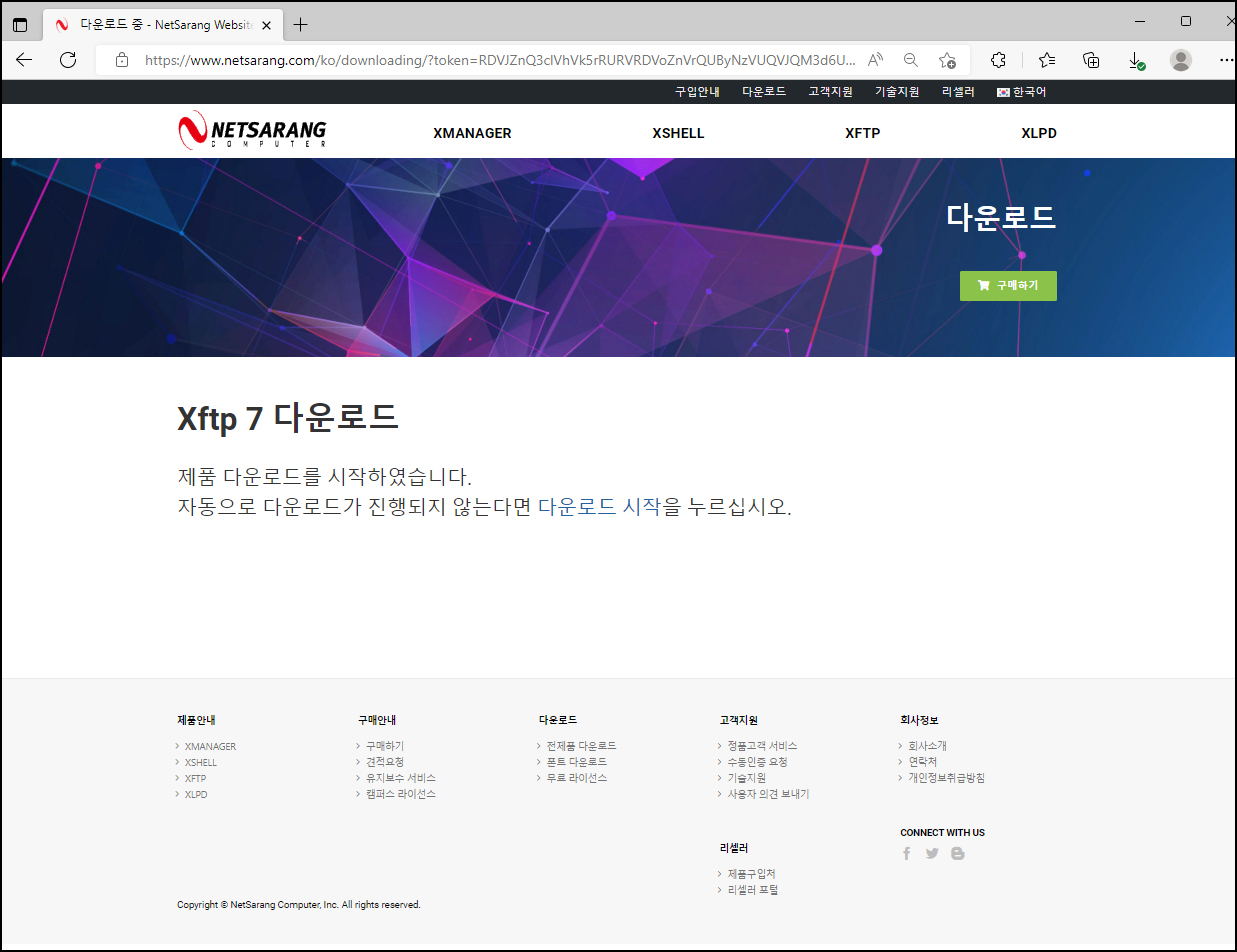This screenshot has height=952, width=1237.
Task: Go back to the previous page
Action: [x=24, y=60]
